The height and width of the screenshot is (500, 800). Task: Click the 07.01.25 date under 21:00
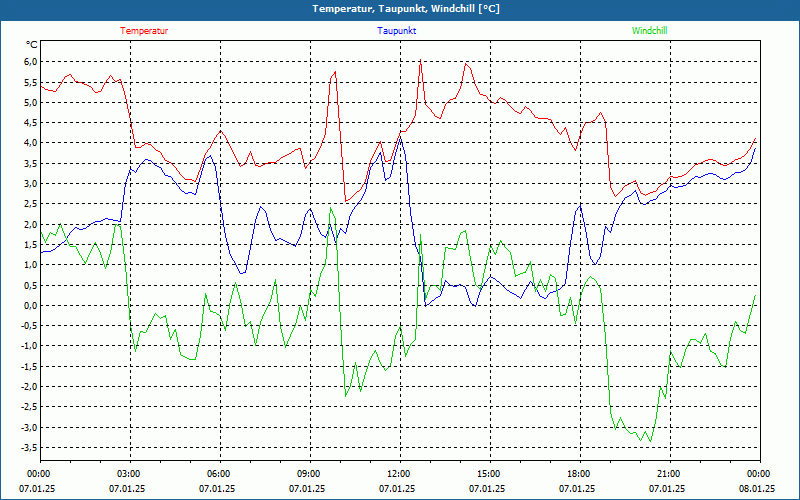(667, 489)
